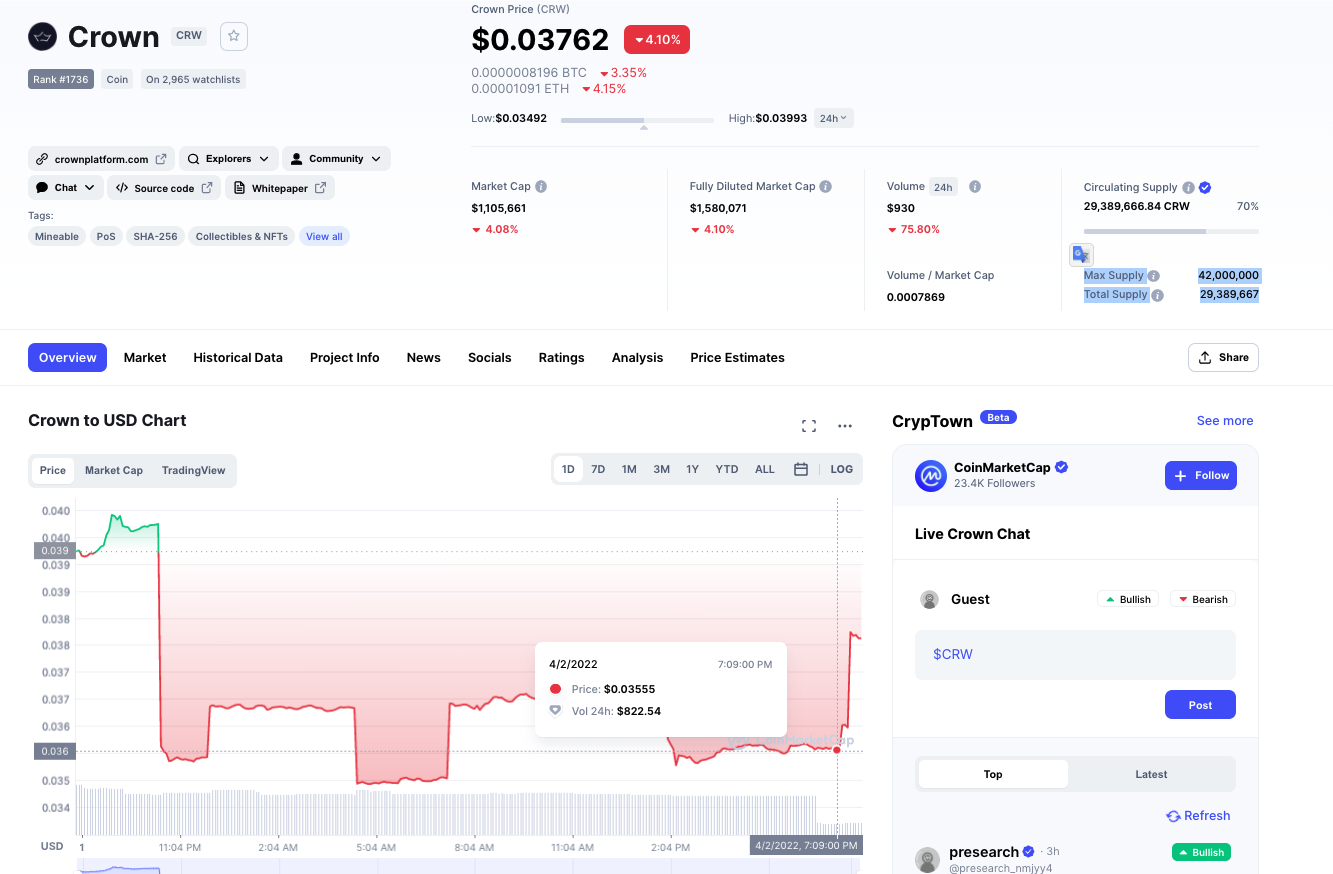Viewport: 1333px width, 874px height.
Task: Show info for Max Supply
Action: pyautogui.click(x=1154, y=276)
